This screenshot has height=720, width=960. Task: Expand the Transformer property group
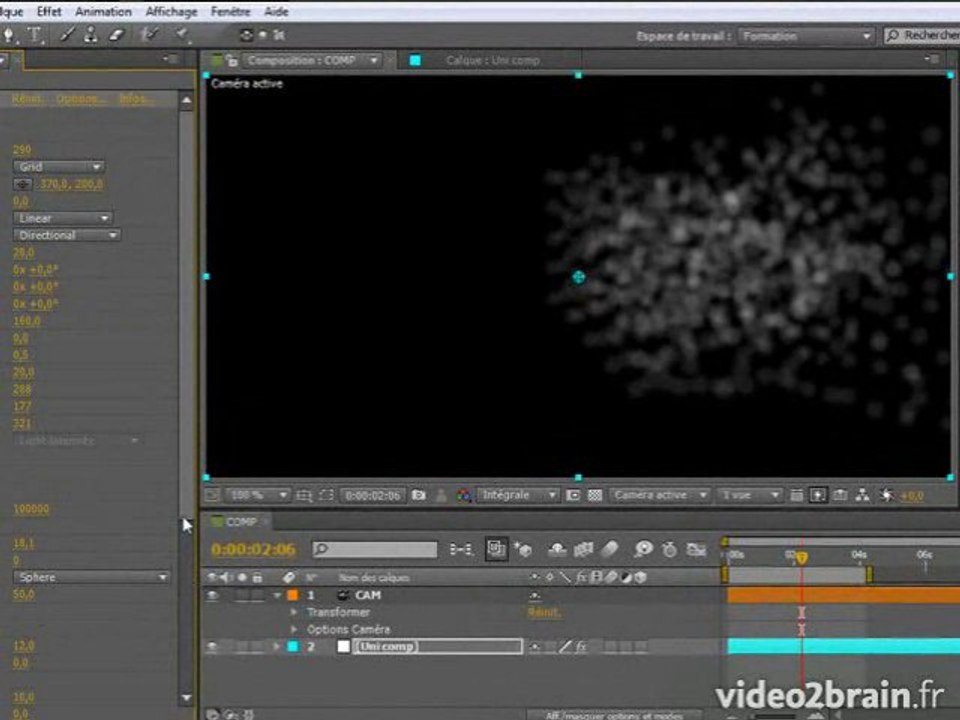pos(294,612)
